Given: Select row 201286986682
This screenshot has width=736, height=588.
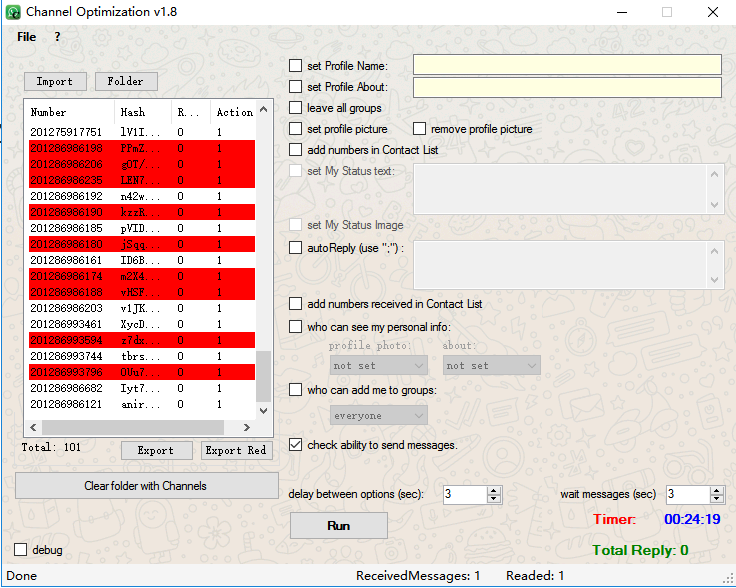Looking at the screenshot, I should pos(142,388).
